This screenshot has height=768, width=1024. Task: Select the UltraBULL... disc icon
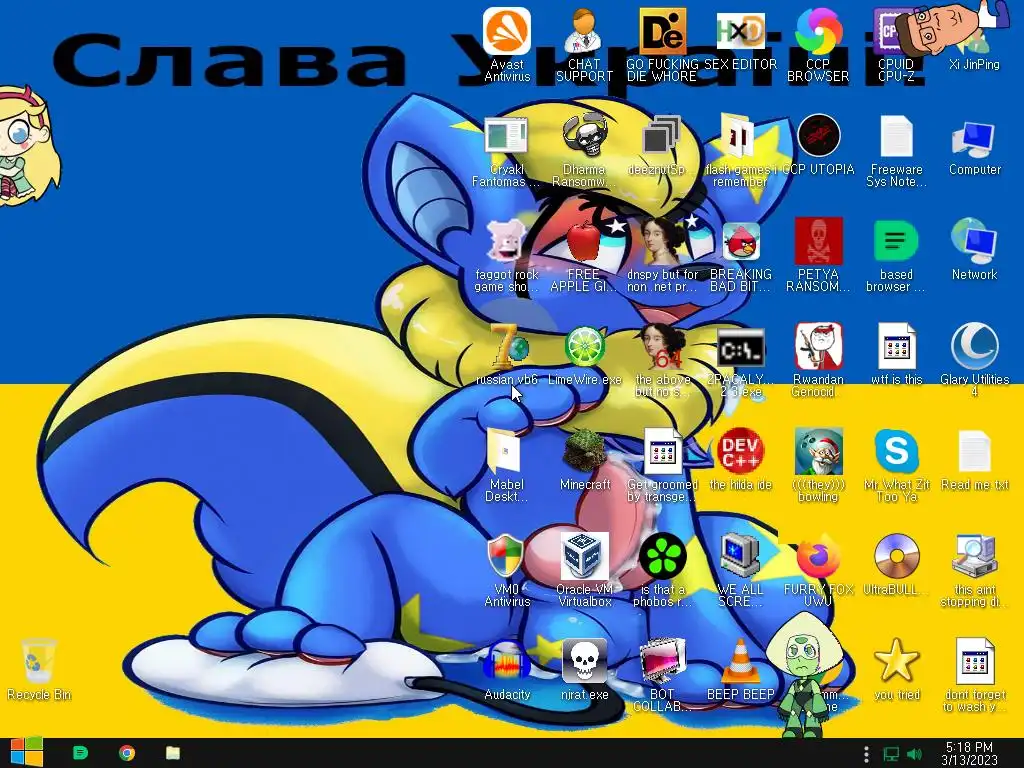pyautogui.click(x=896, y=565)
